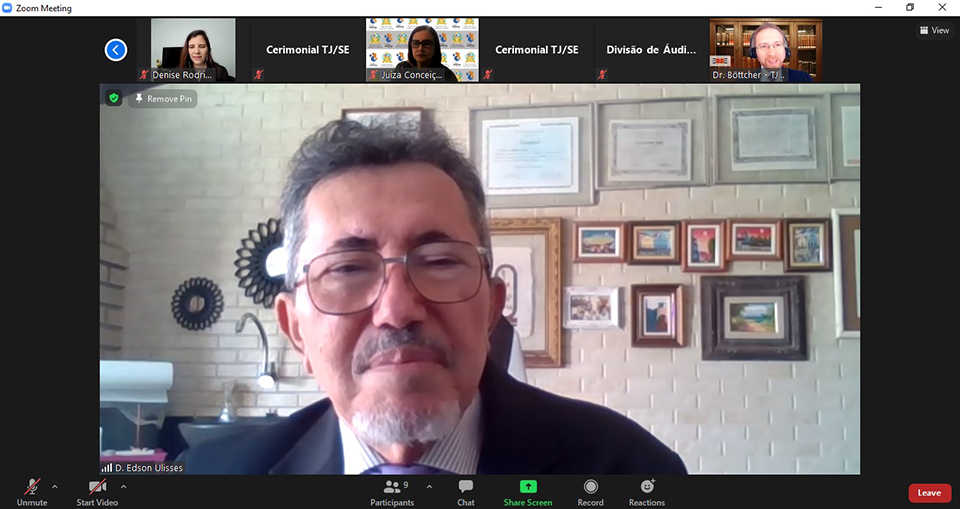
Task: Unmute the microphone
Action: coord(32,491)
